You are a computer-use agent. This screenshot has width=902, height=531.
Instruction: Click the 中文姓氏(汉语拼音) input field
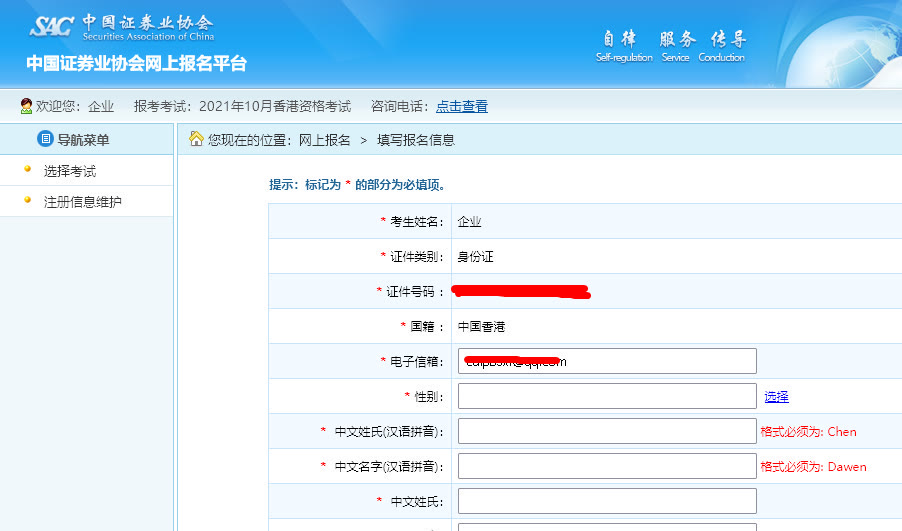click(607, 431)
